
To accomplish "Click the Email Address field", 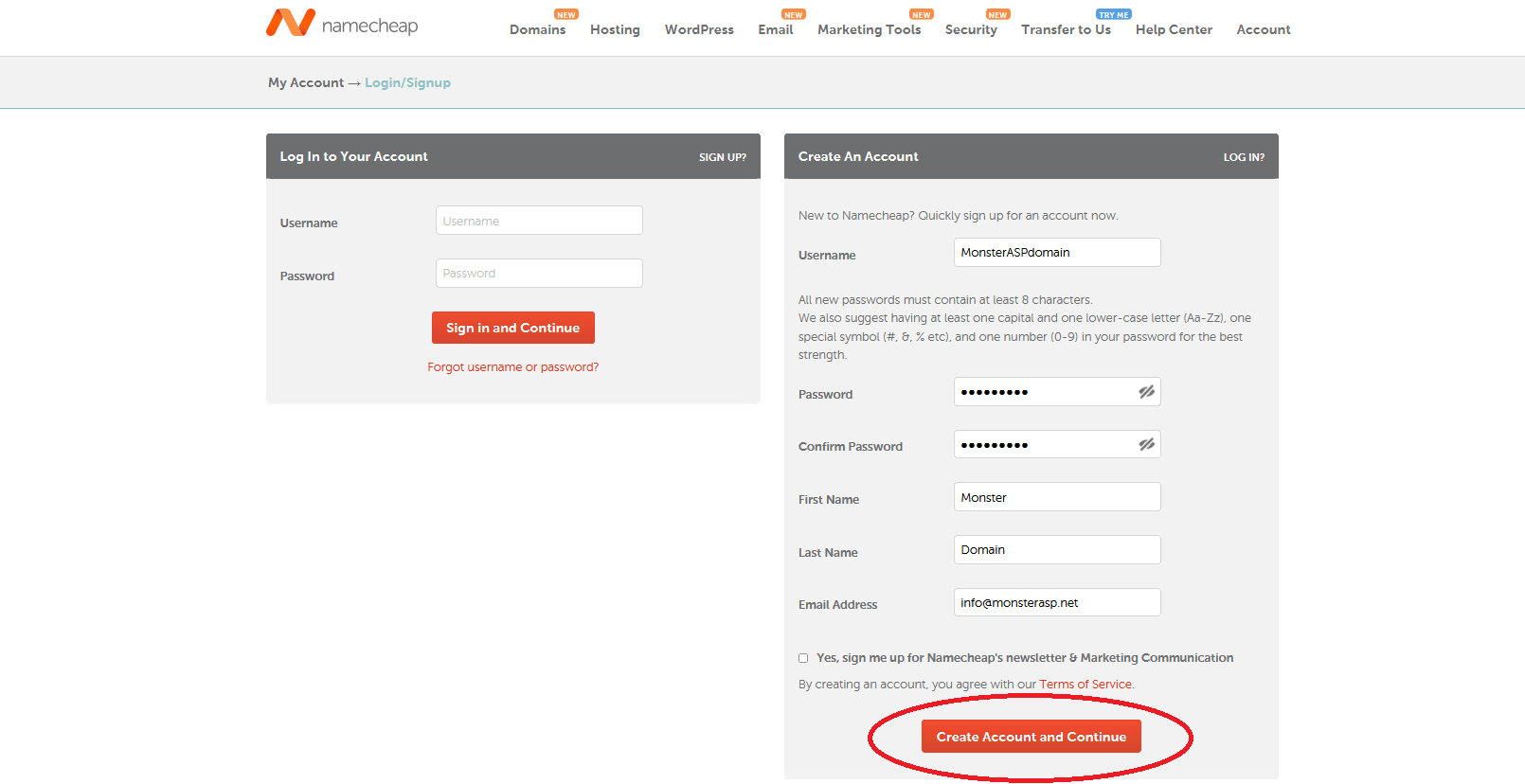I will [x=1057, y=602].
